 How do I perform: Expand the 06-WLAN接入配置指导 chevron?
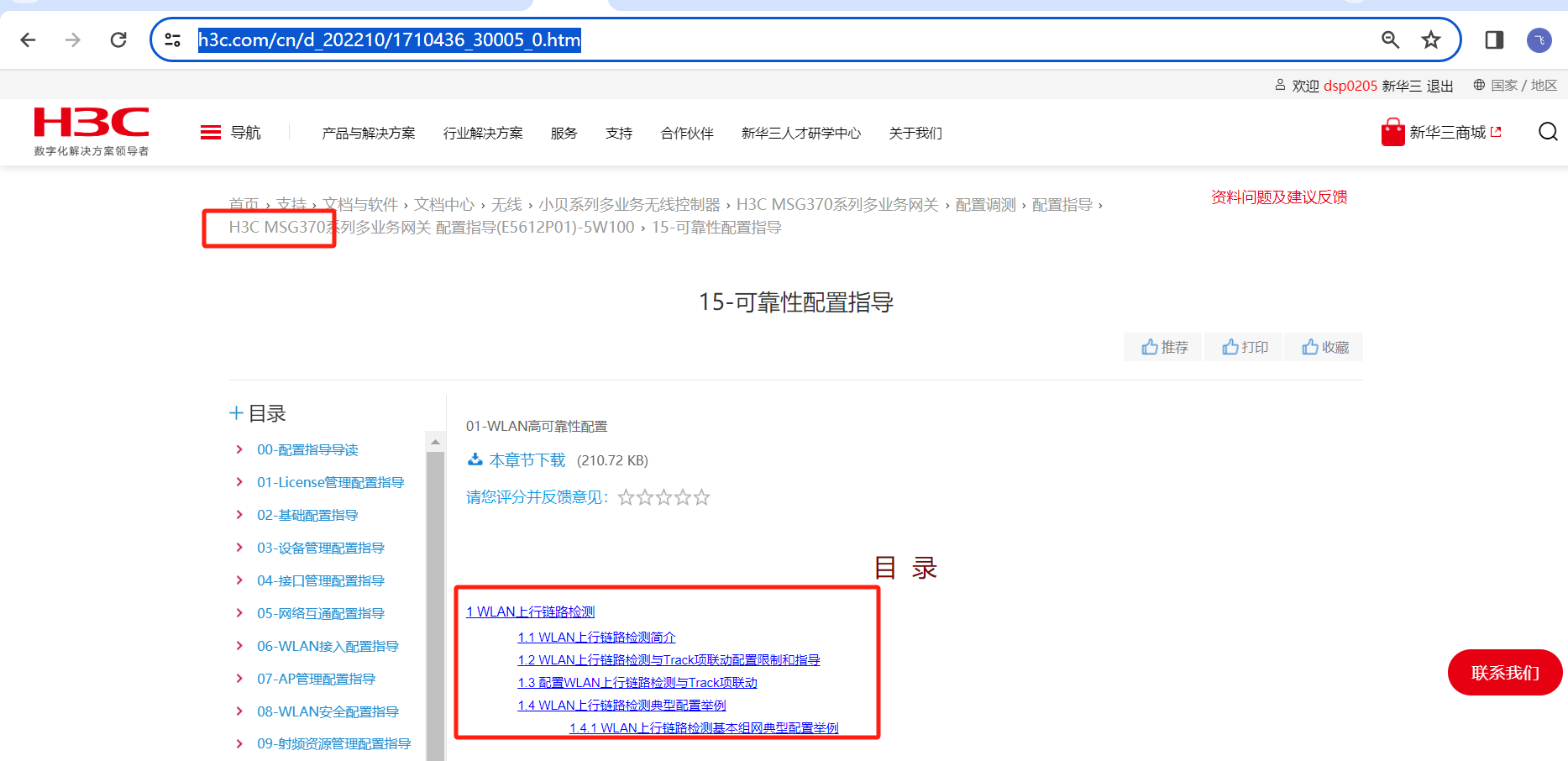coord(239,646)
